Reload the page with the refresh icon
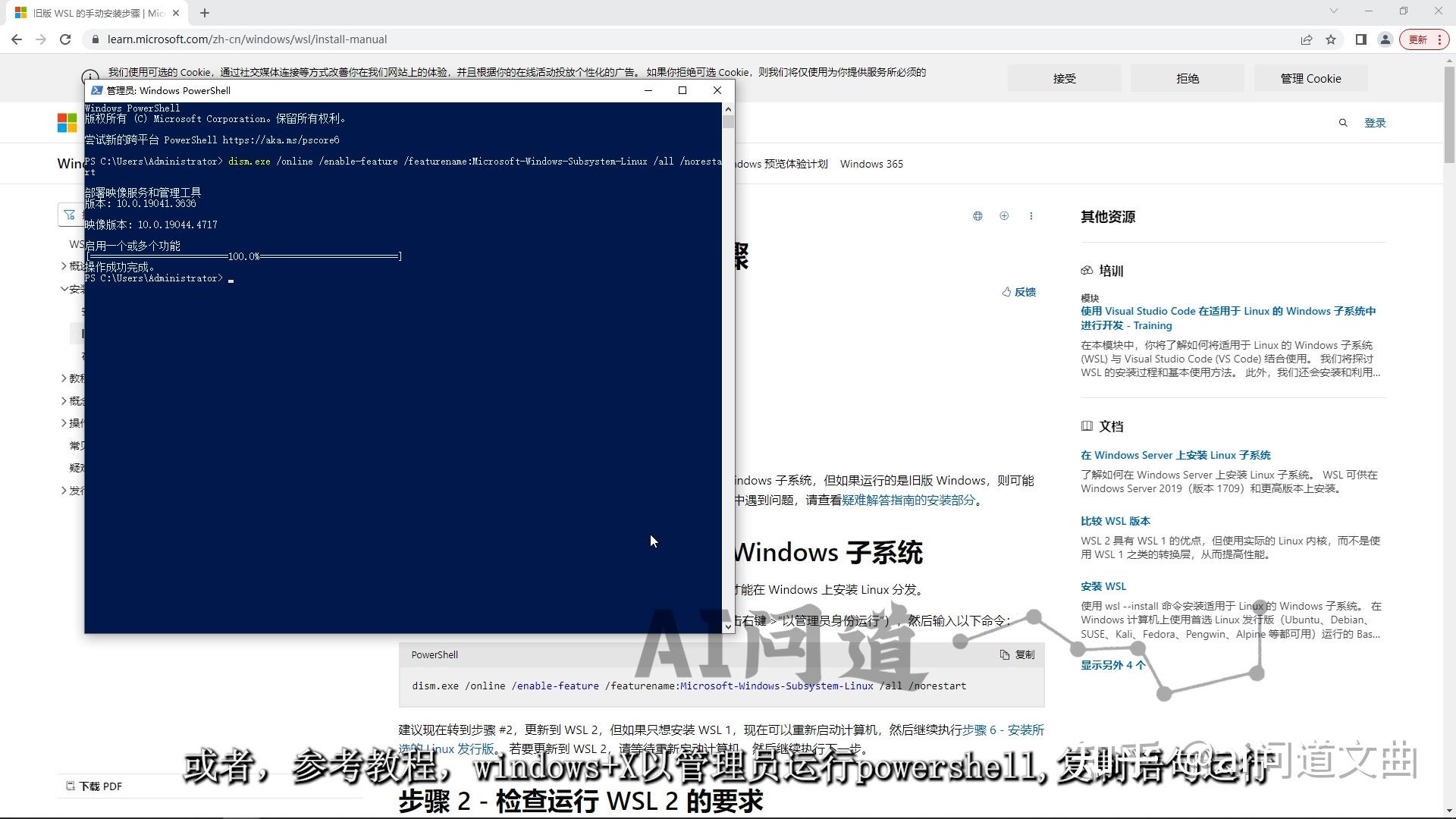This screenshot has width=1456, height=819. [x=65, y=39]
